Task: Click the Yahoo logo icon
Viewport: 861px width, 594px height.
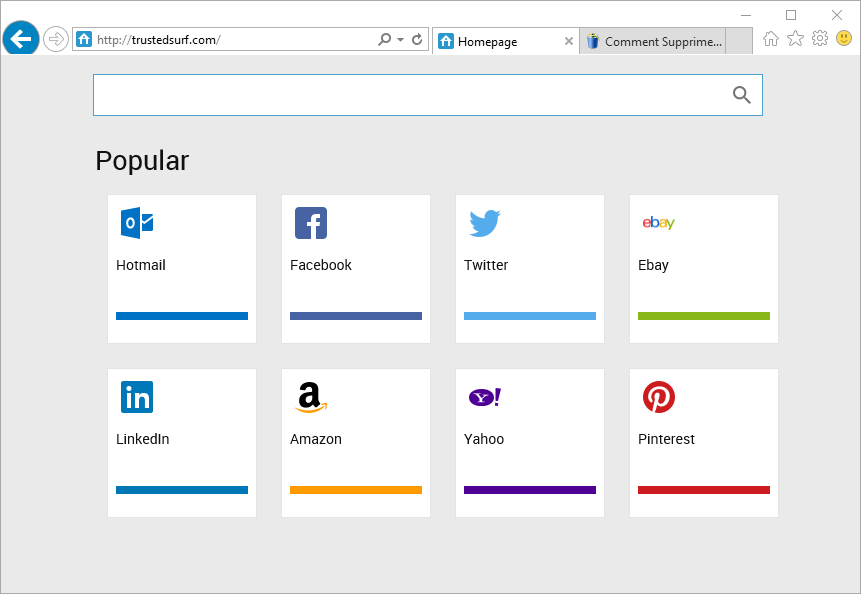Action: pos(485,397)
